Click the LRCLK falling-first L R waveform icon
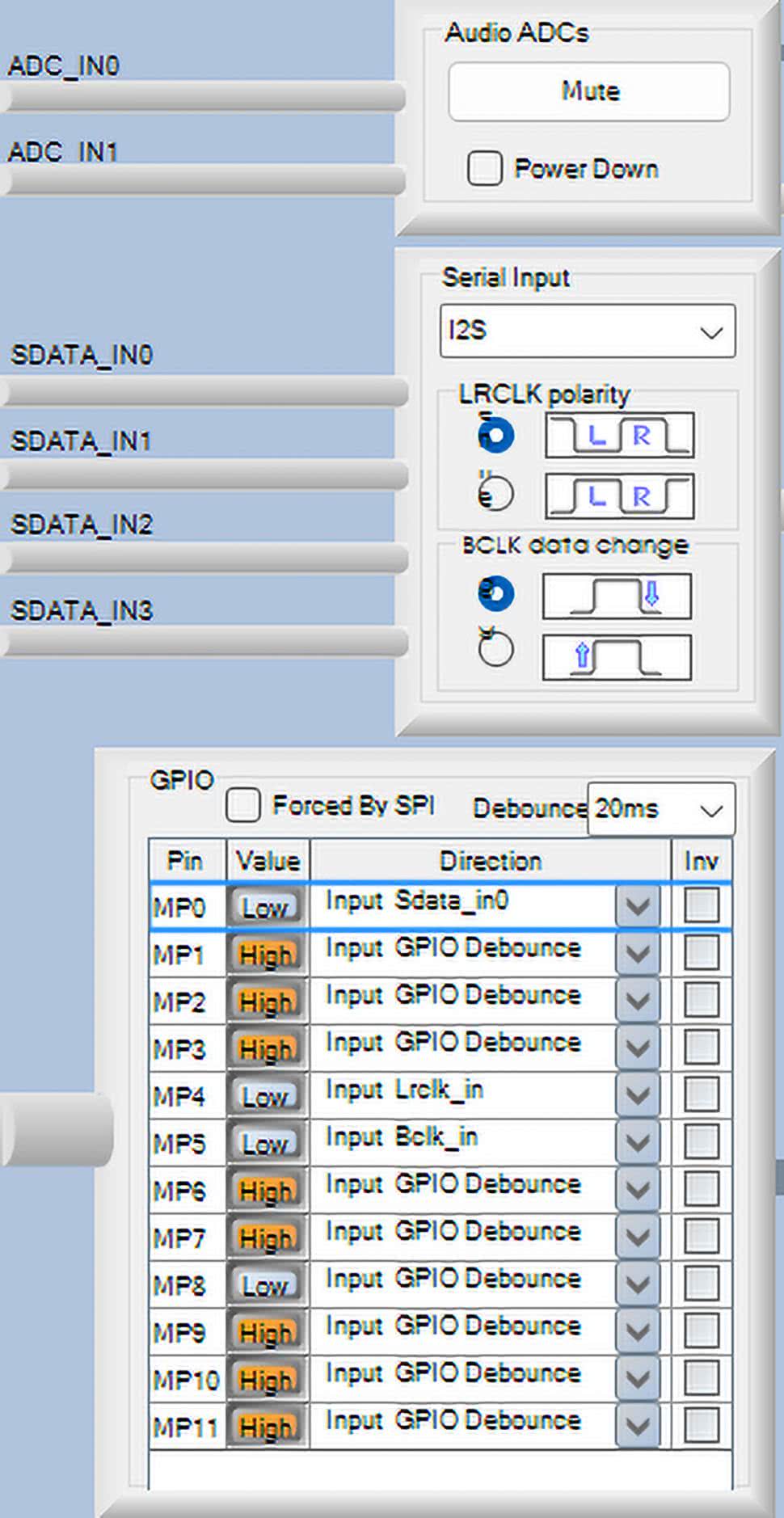 point(619,436)
